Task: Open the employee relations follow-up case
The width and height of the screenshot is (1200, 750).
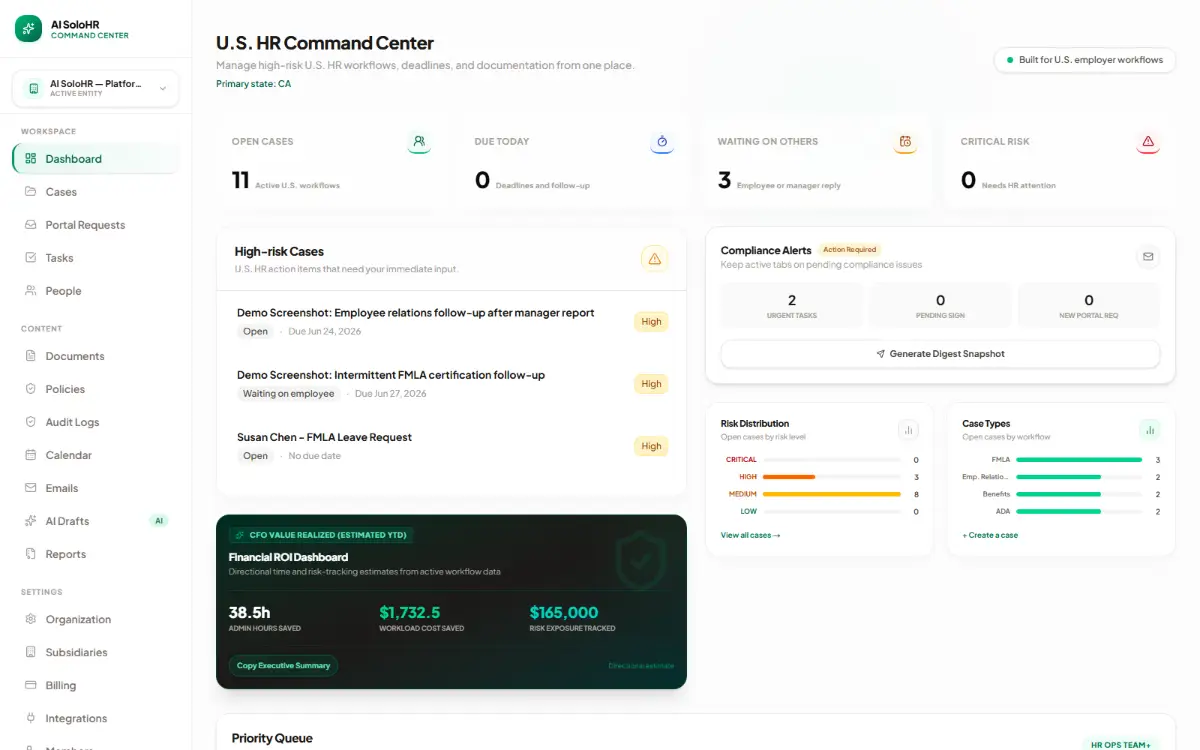Action: 451,322
